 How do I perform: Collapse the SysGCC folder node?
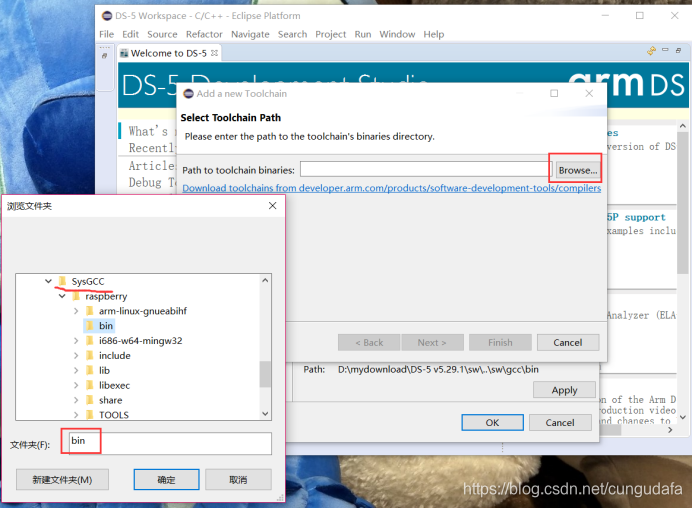(48, 281)
